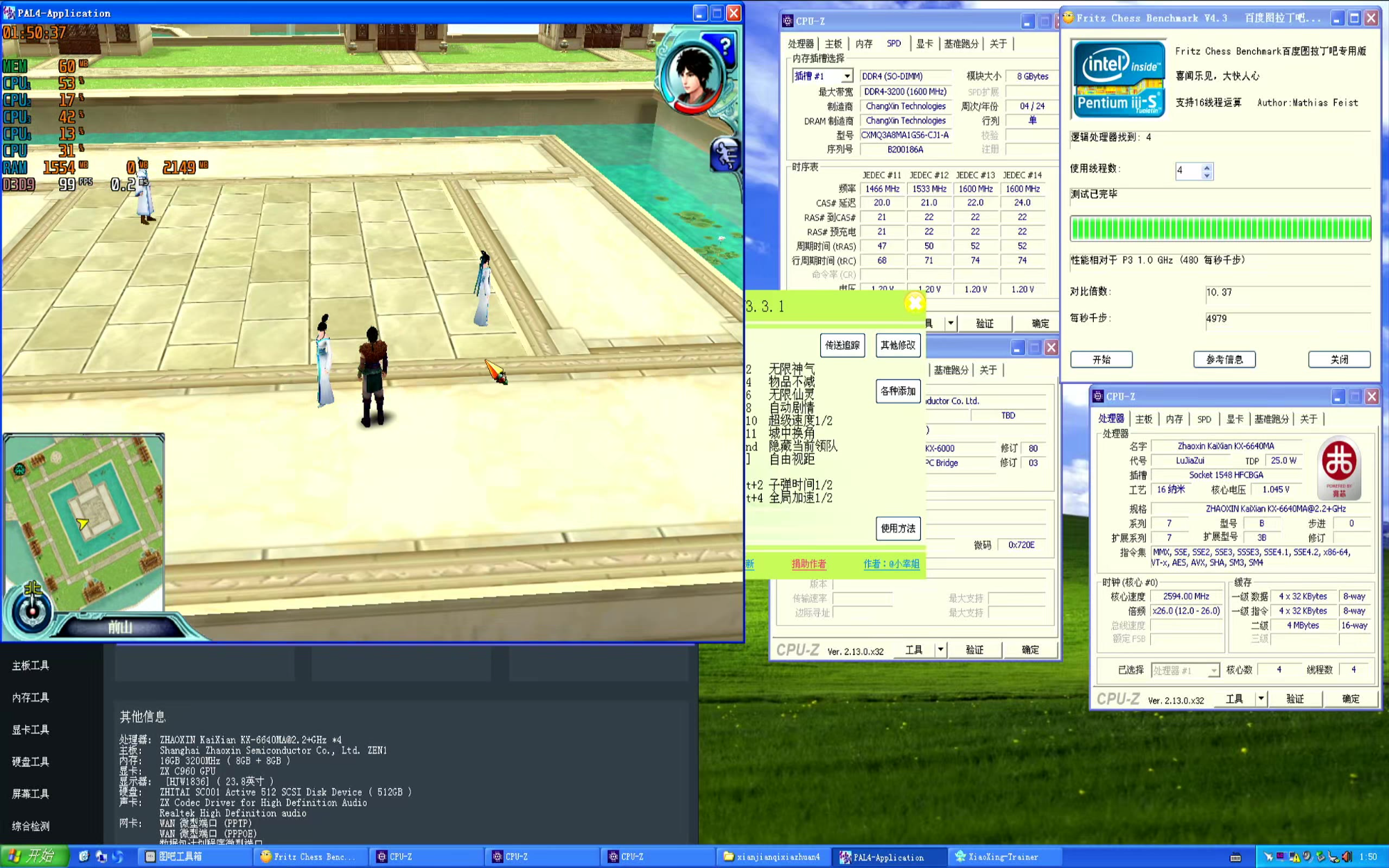
Task: Close the trainer with its yellow X
Action: pyautogui.click(x=915, y=302)
